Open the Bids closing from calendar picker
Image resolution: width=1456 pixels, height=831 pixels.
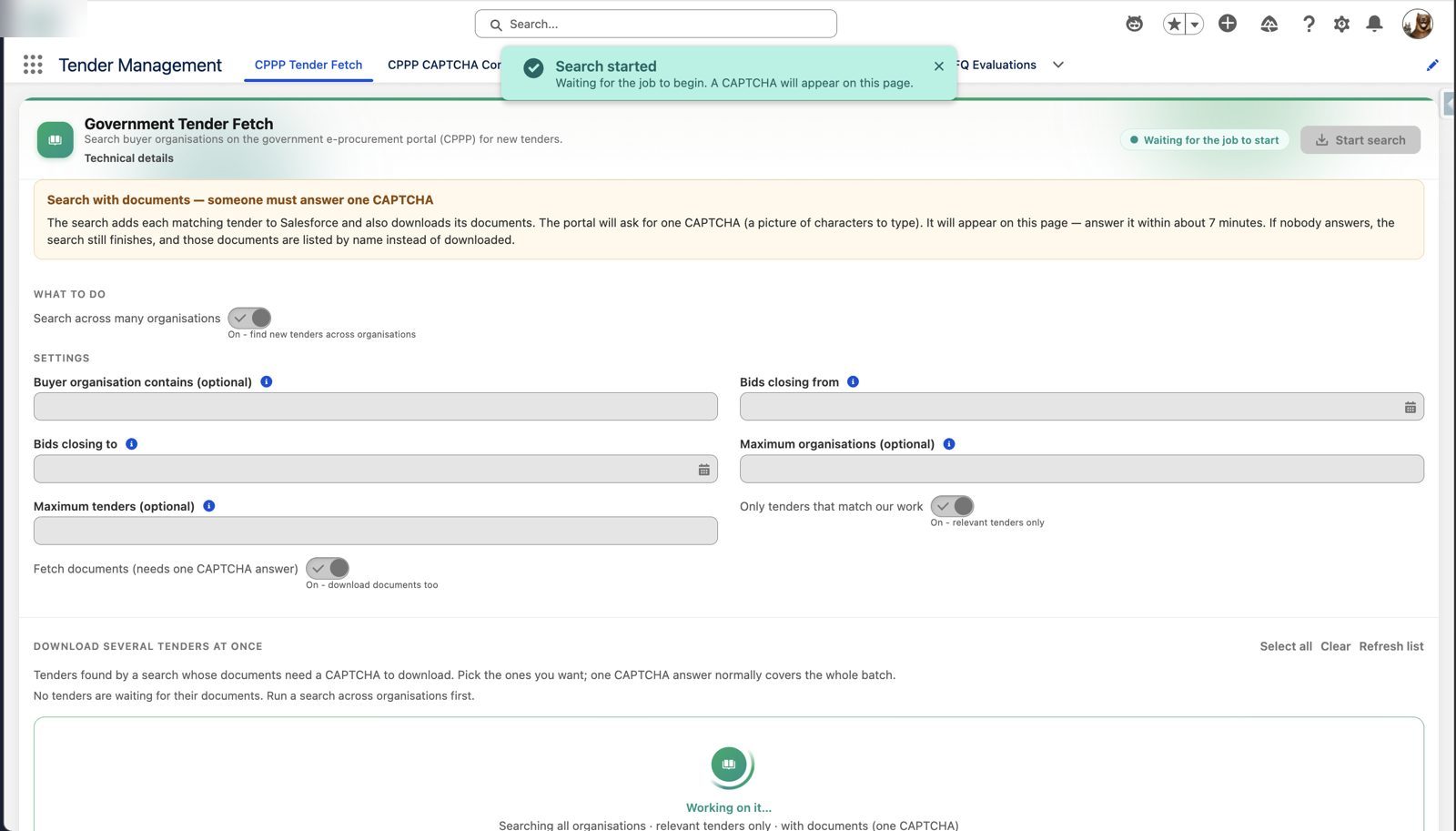point(1410,407)
